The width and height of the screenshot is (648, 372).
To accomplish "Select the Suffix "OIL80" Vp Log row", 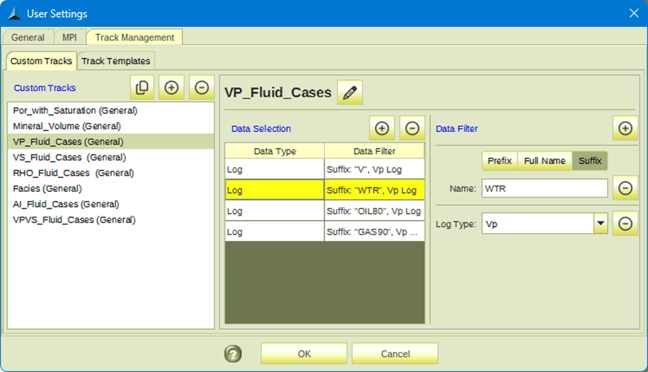I will pos(324,211).
